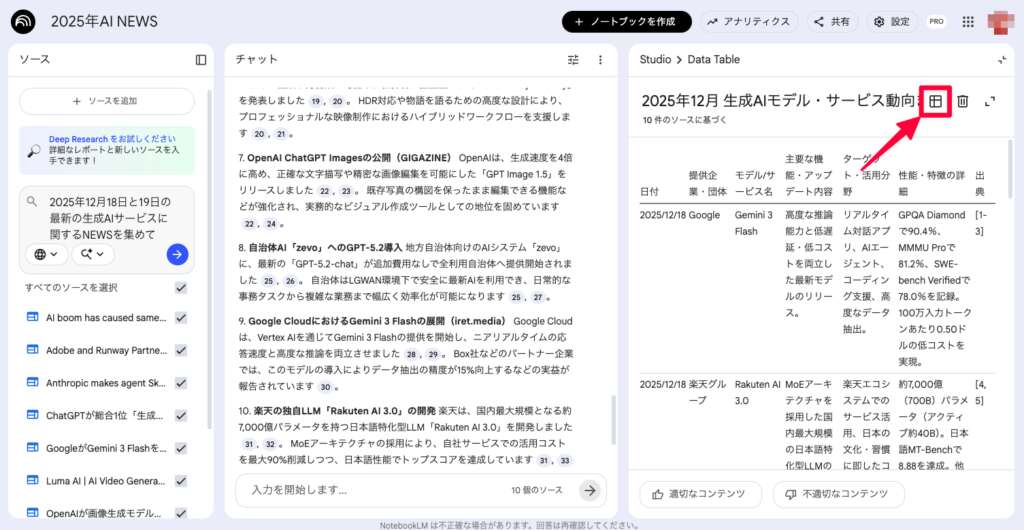Image resolution: width=1024 pixels, height=530 pixels.
Task: Click source icon for AI boom has caused same
Action: coord(33,317)
